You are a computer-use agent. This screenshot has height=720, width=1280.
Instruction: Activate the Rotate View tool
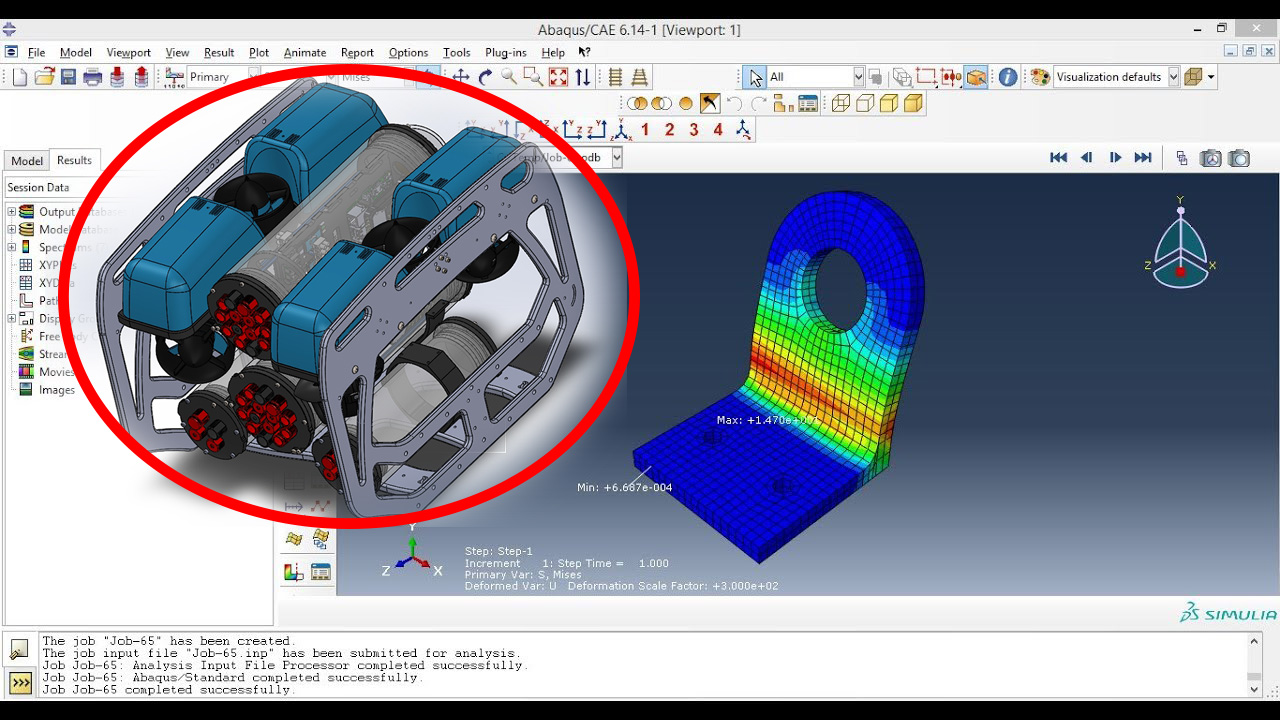click(485, 77)
